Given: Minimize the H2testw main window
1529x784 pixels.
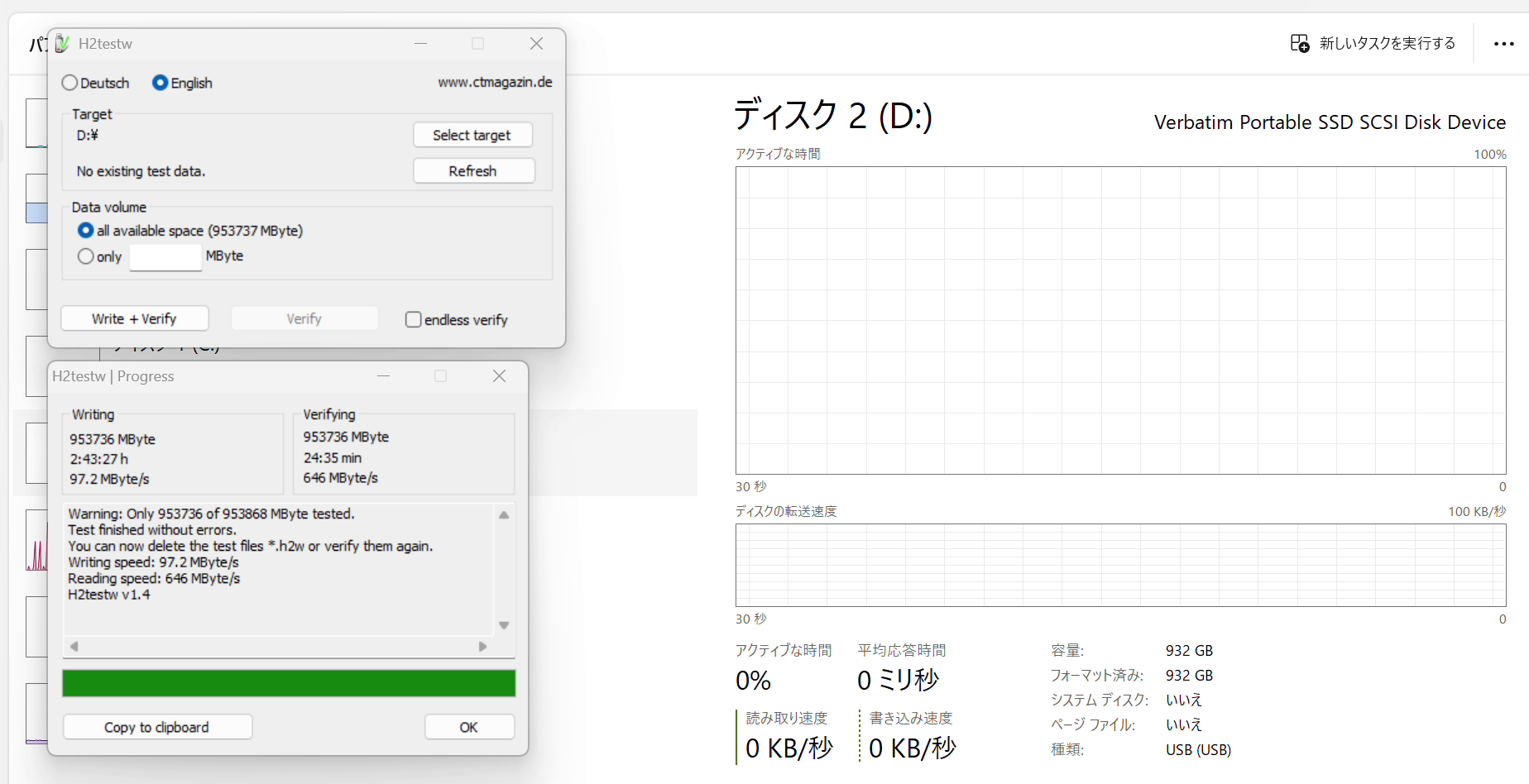Looking at the screenshot, I should [420, 44].
